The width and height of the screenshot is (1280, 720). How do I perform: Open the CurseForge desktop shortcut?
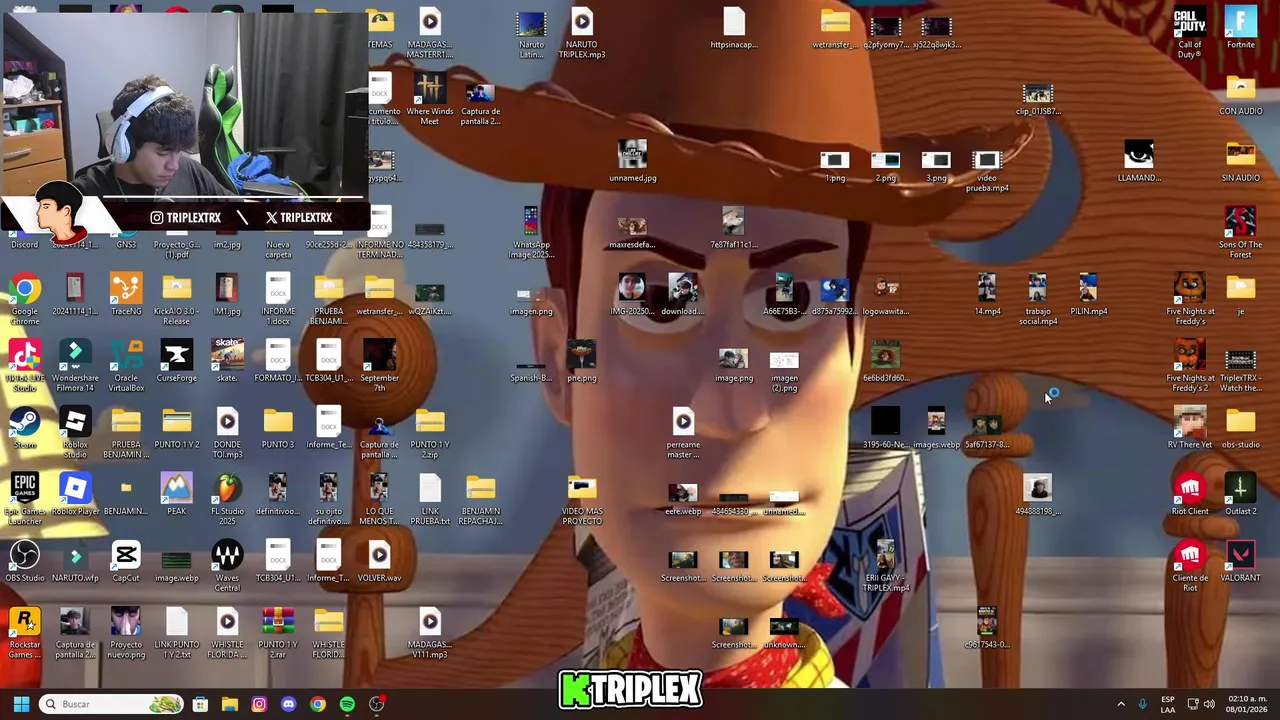[x=176, y=360]
